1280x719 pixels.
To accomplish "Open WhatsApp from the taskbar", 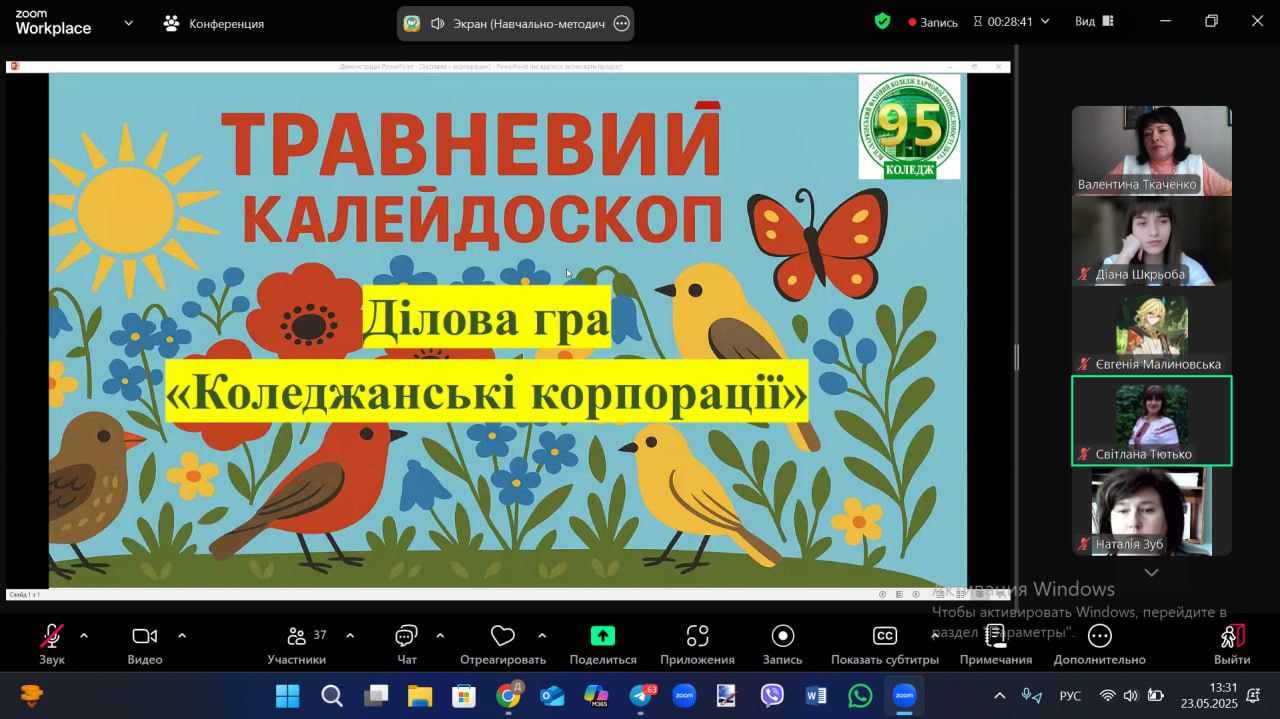I will (x=860, y=695).
